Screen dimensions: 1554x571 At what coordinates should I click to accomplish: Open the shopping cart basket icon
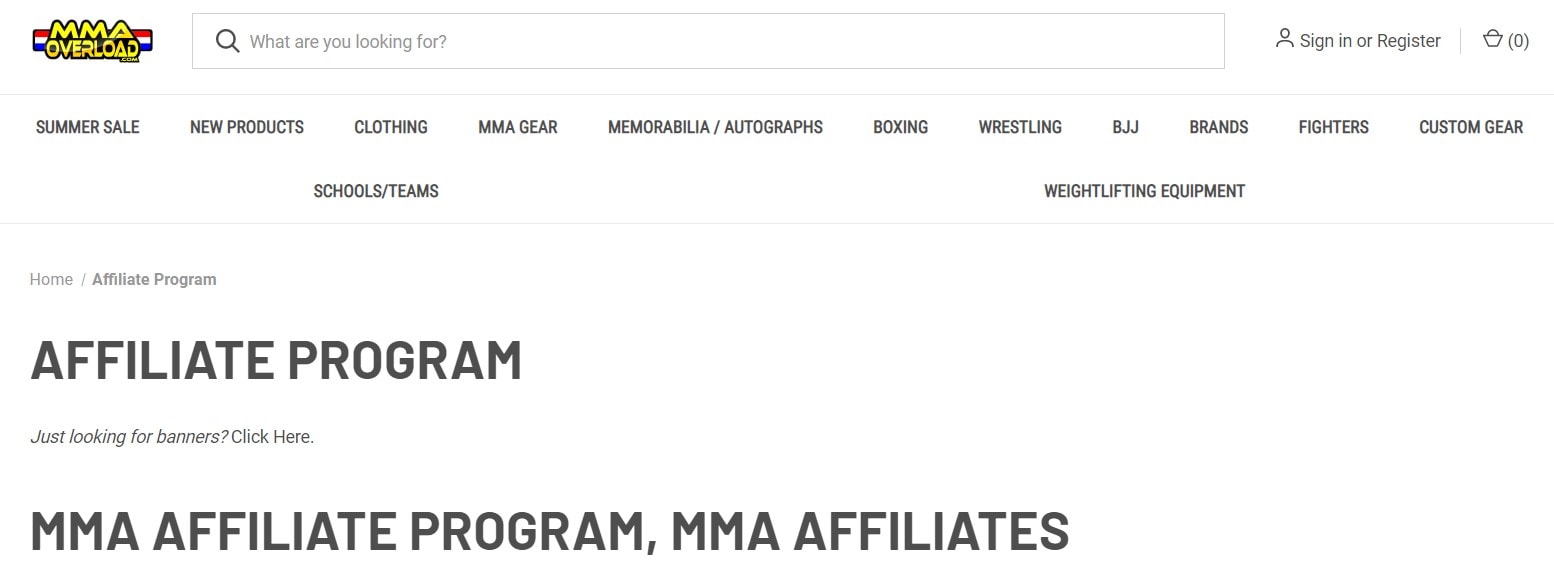pyautogui.click(x=1492, y=40)
